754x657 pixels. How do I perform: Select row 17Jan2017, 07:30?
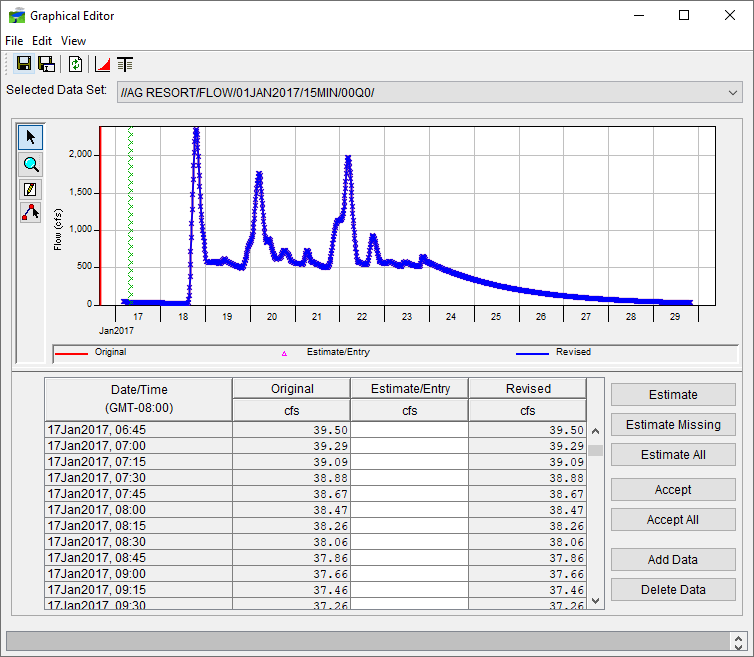[x=315, y=478]
